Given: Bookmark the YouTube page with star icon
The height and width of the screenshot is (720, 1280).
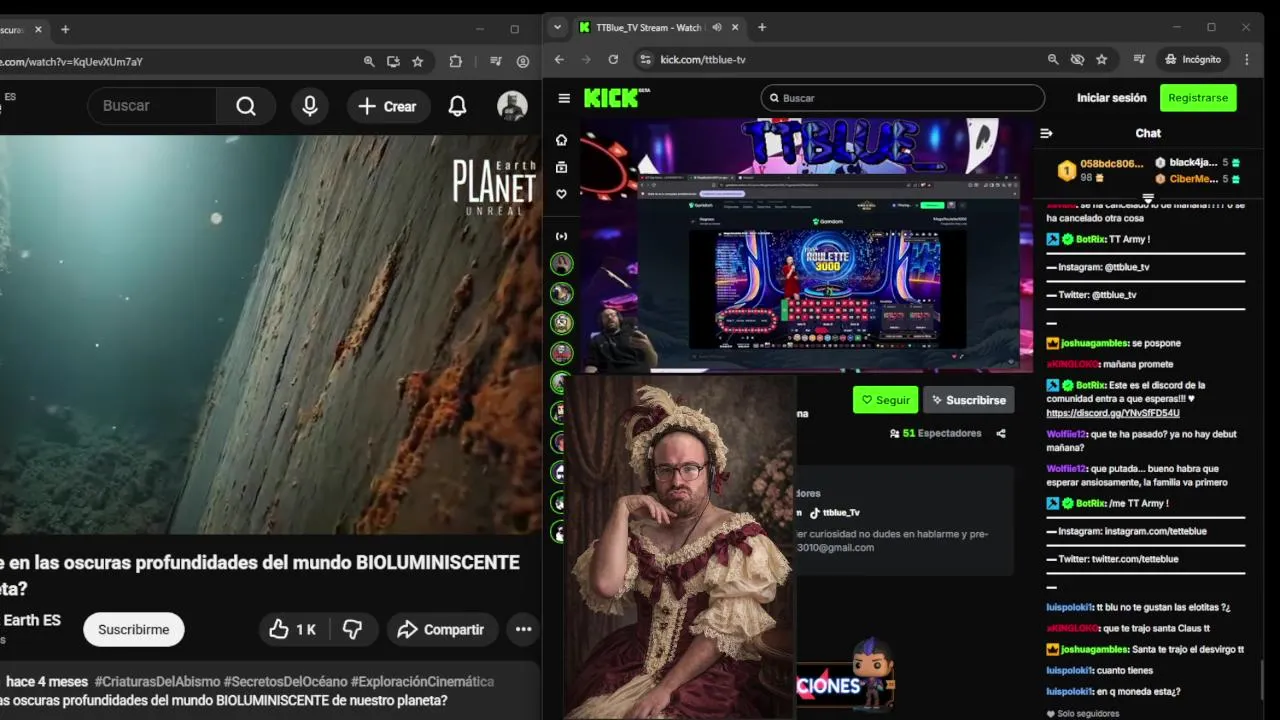Looking at the screenshot, I should (x=418, y=61).
